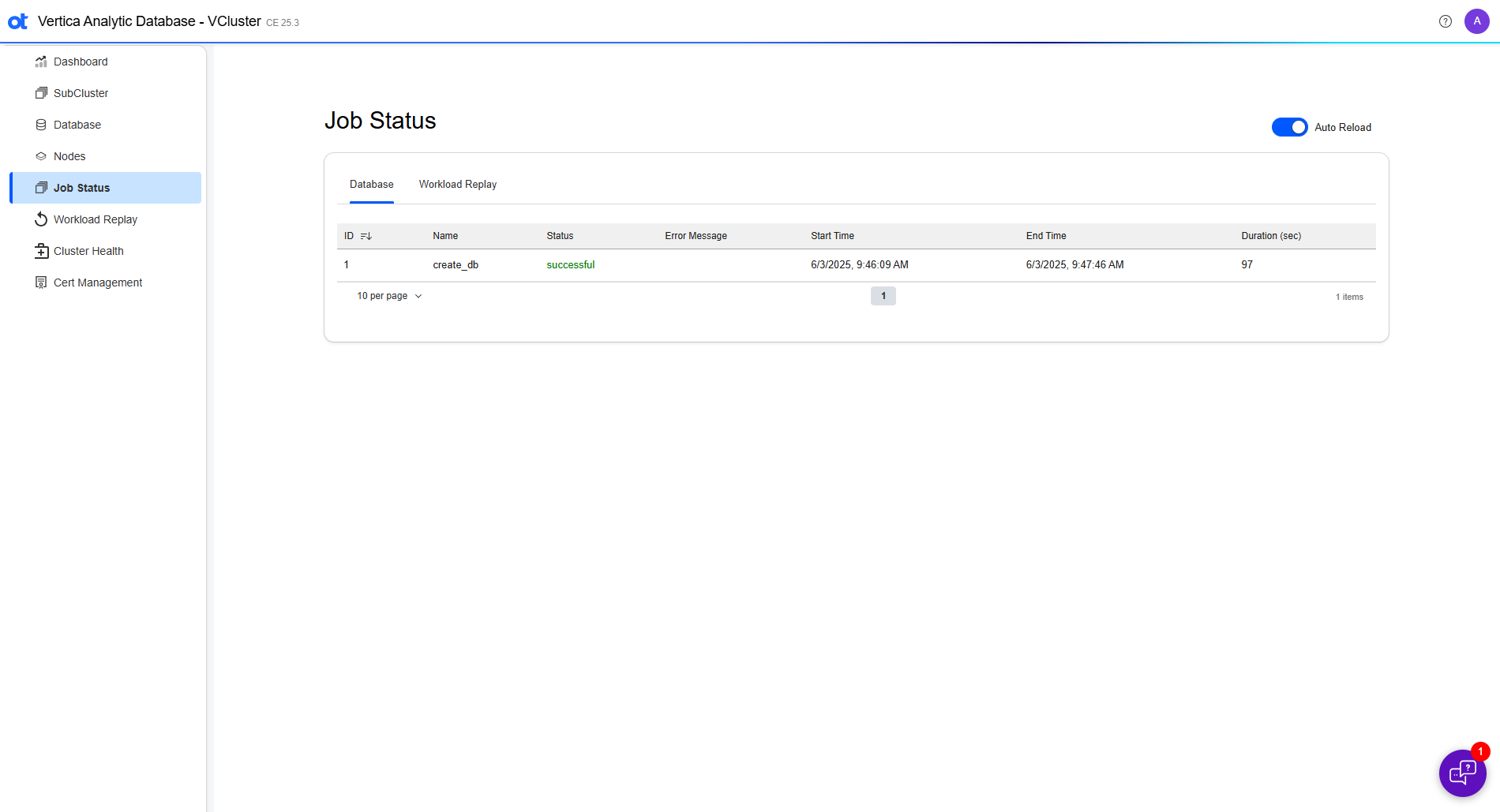
Task: Go to page 1 in pagination
Action: pyautogui.click(x=883, y=296)
